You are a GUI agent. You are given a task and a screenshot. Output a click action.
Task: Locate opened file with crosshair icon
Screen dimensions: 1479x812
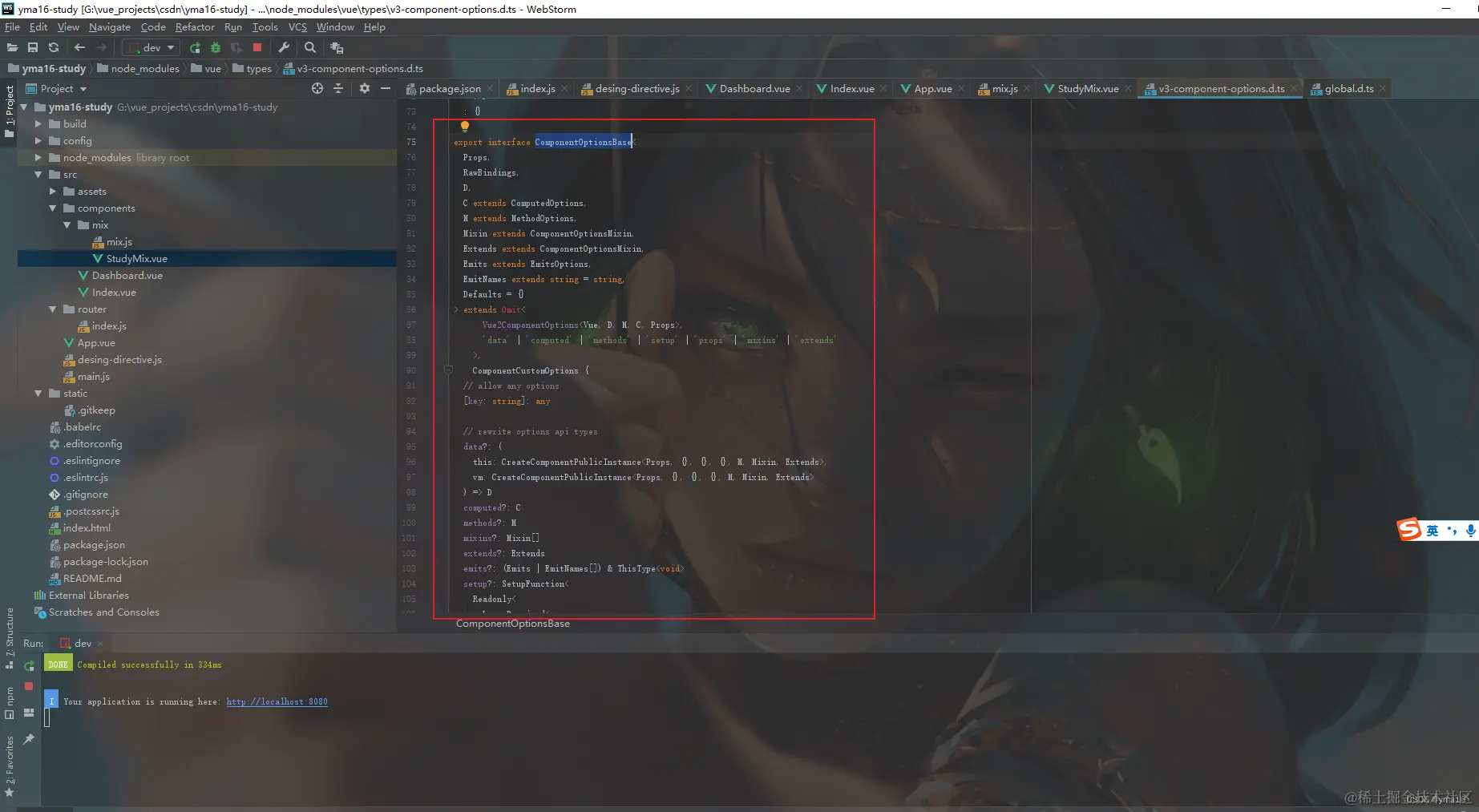[x=317, y=88]
